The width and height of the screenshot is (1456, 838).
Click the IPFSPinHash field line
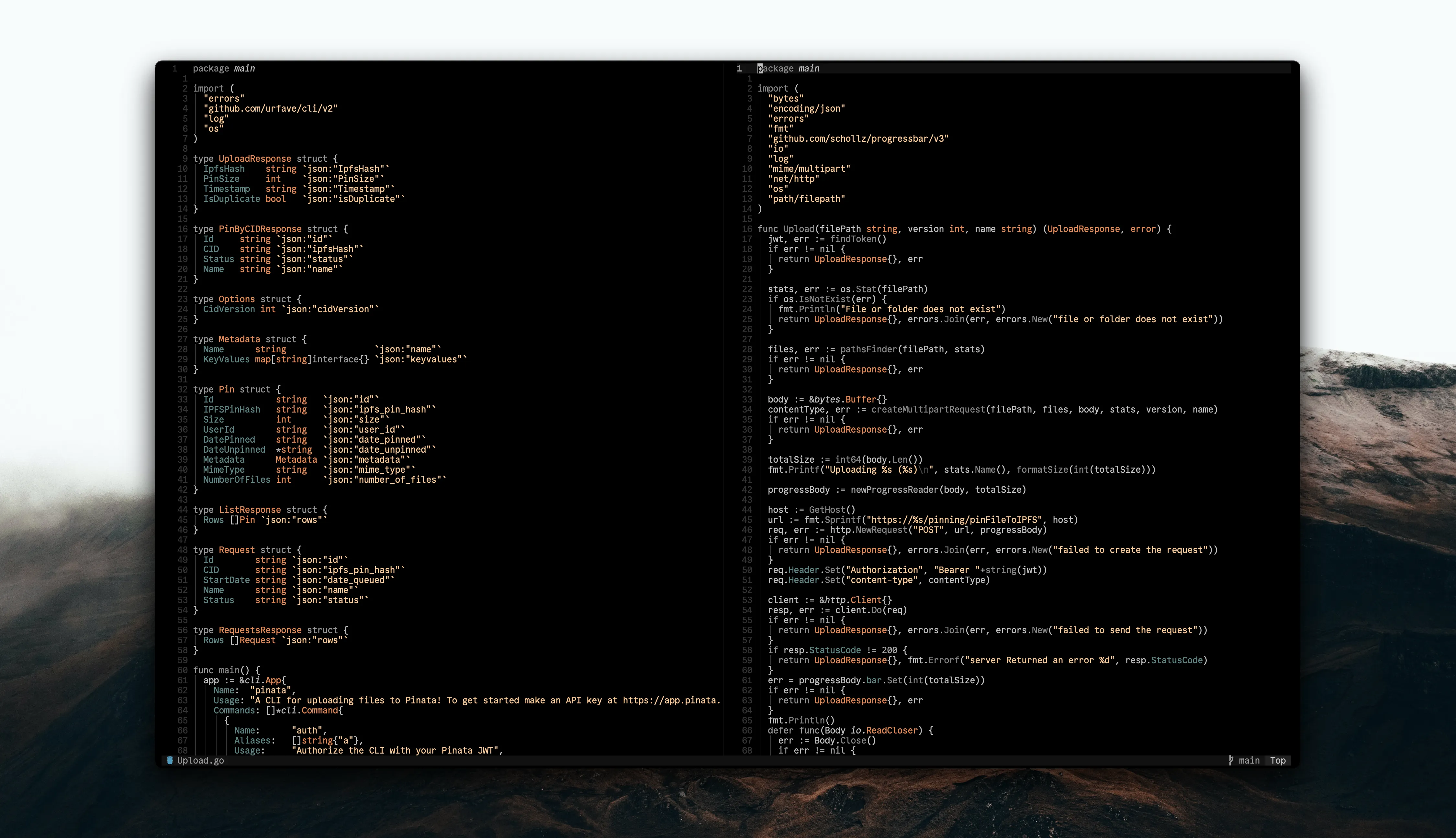click(x=319, y=409)
